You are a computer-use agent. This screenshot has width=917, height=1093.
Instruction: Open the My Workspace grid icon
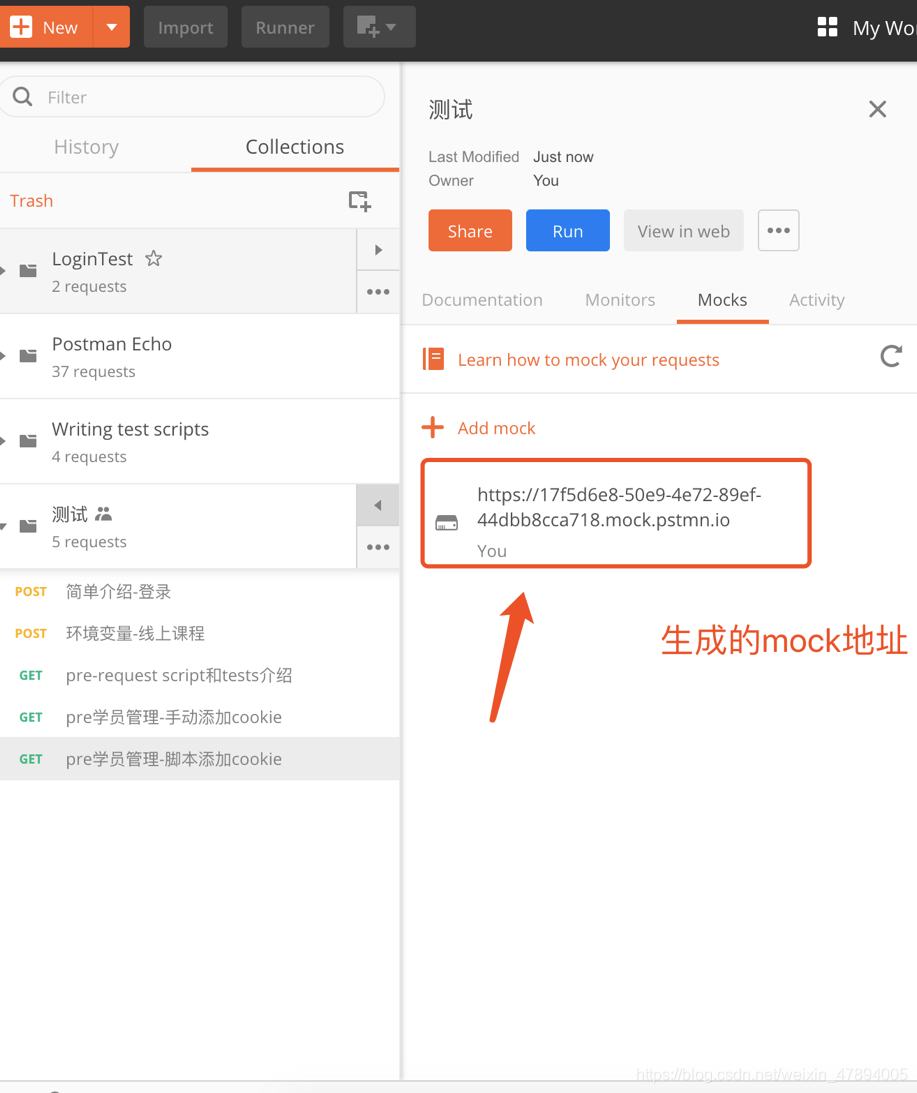point(827,27)
